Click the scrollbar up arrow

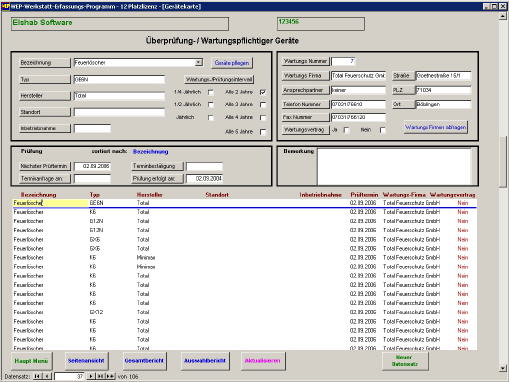(x=503, y=16)
